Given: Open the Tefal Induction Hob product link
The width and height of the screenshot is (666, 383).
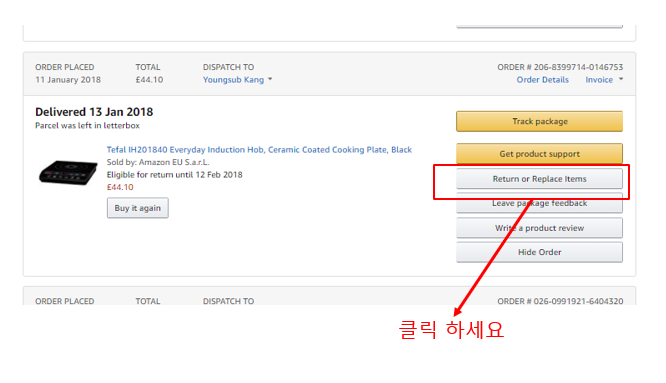Looking at the screenshot, I should (259, 149).
